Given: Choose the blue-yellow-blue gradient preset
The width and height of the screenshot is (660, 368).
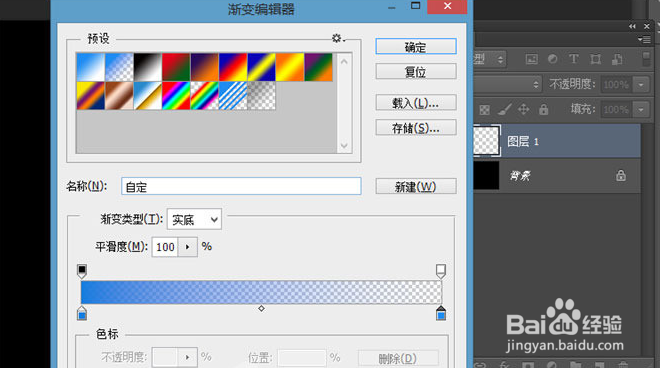Looking at the screenshot, I should tap(261, 67).
